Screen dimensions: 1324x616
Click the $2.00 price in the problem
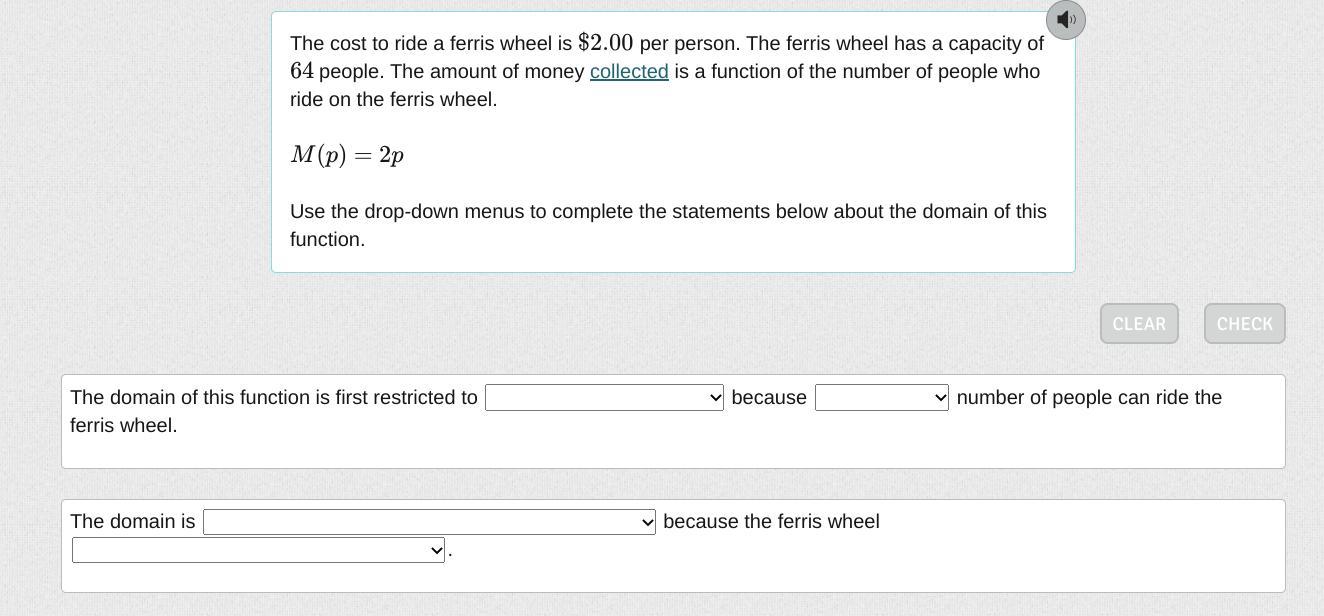[605, 43]
